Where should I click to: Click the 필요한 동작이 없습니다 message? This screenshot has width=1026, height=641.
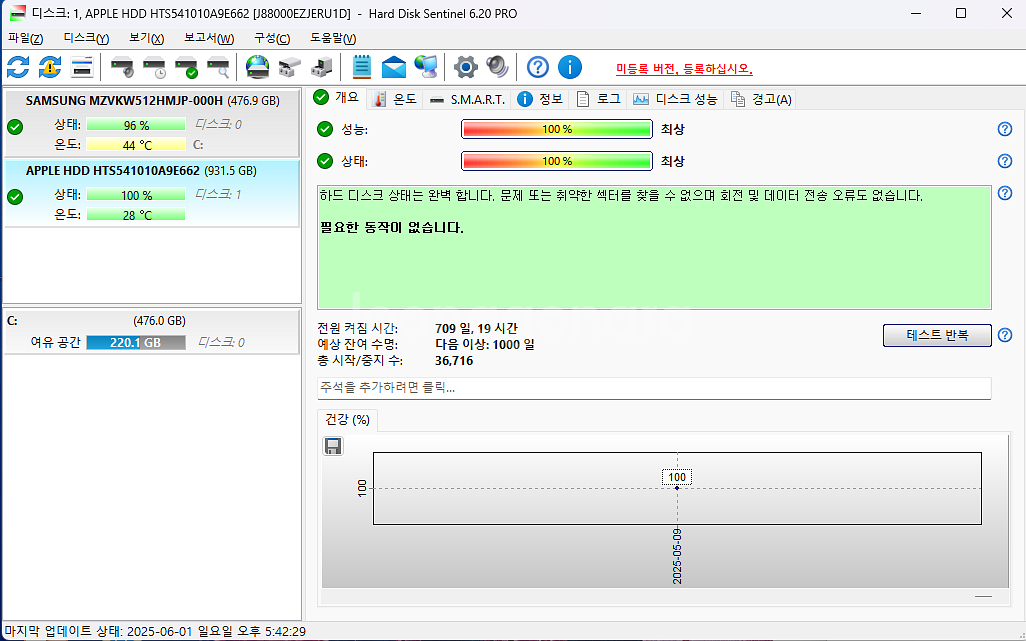(x=392, y=228)
